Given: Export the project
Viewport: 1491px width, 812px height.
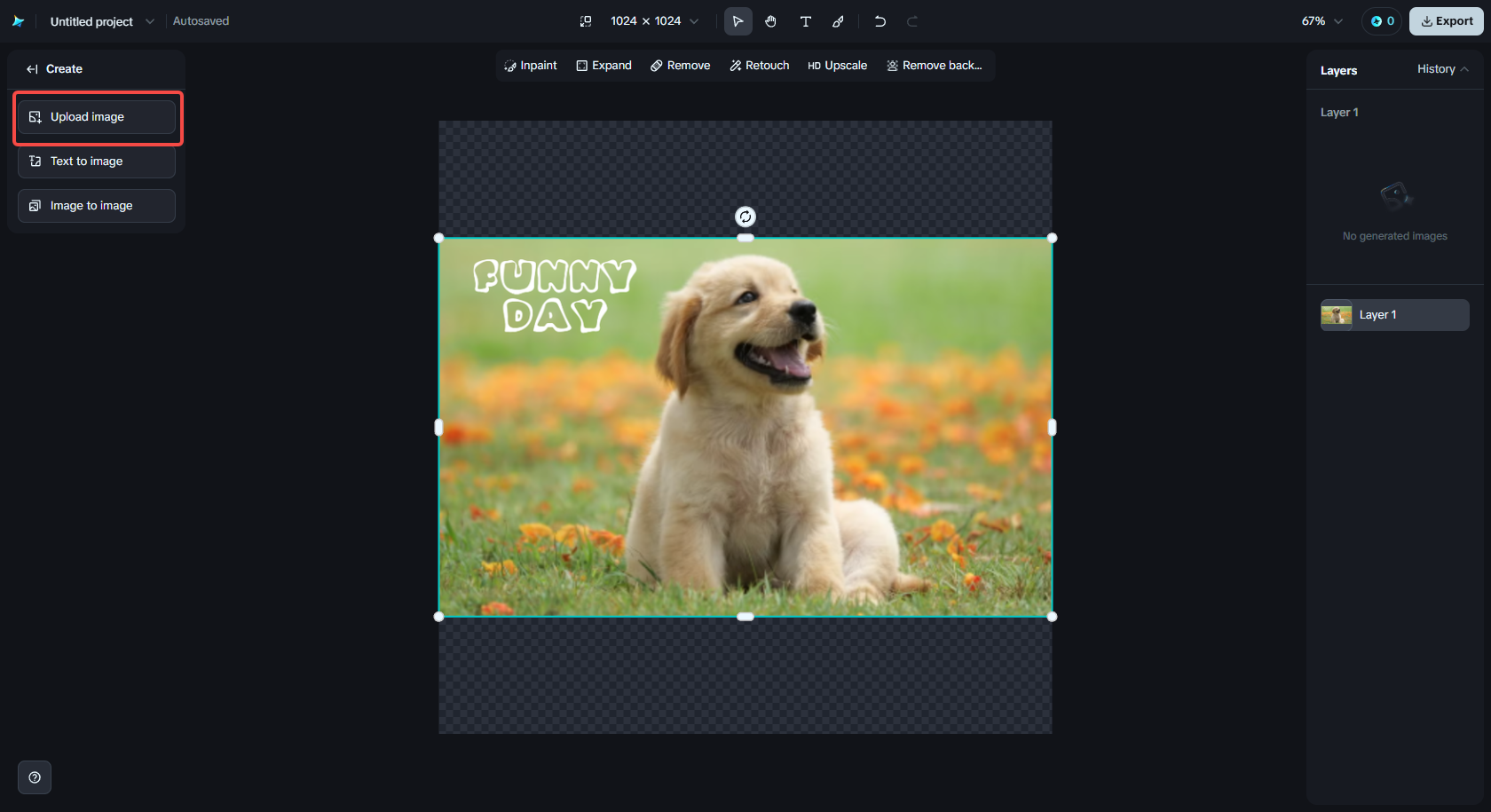Looking at the screenshot, I should click(x=1447, y=21).
